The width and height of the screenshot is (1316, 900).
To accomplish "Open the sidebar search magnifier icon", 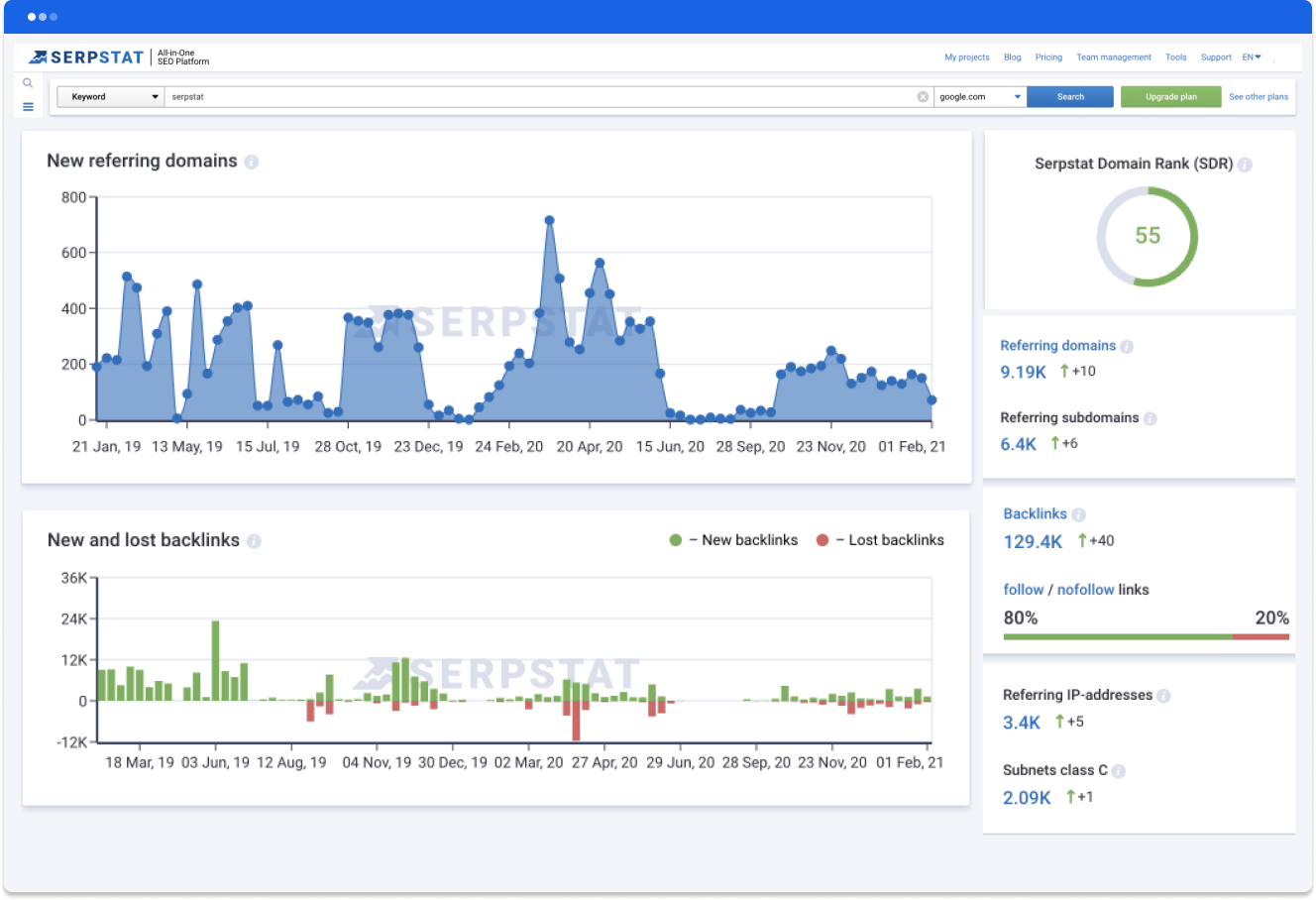I will tap(28, 83).
